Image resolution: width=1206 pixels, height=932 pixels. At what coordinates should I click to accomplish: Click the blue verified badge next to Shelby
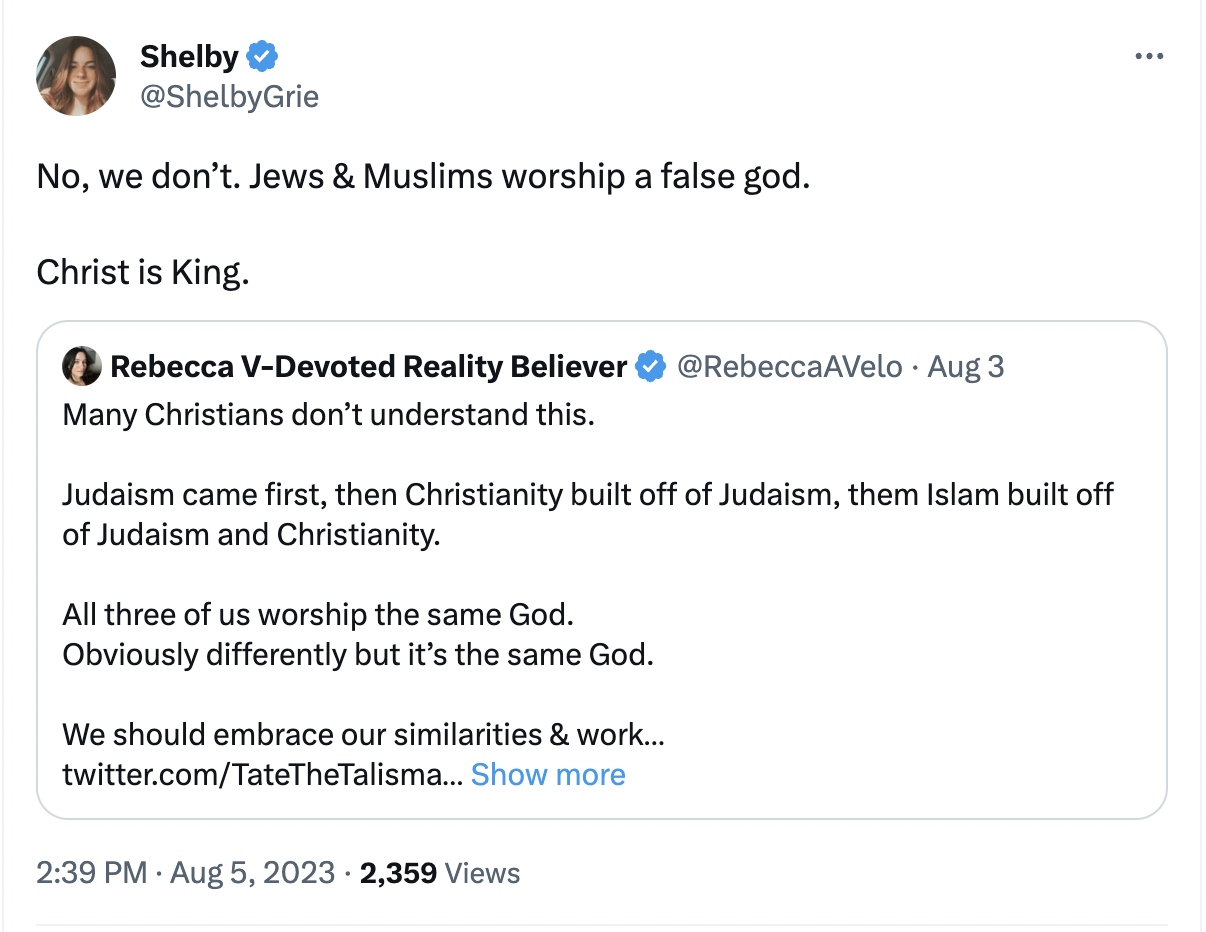pyautogui.click(x=261, y=57)
